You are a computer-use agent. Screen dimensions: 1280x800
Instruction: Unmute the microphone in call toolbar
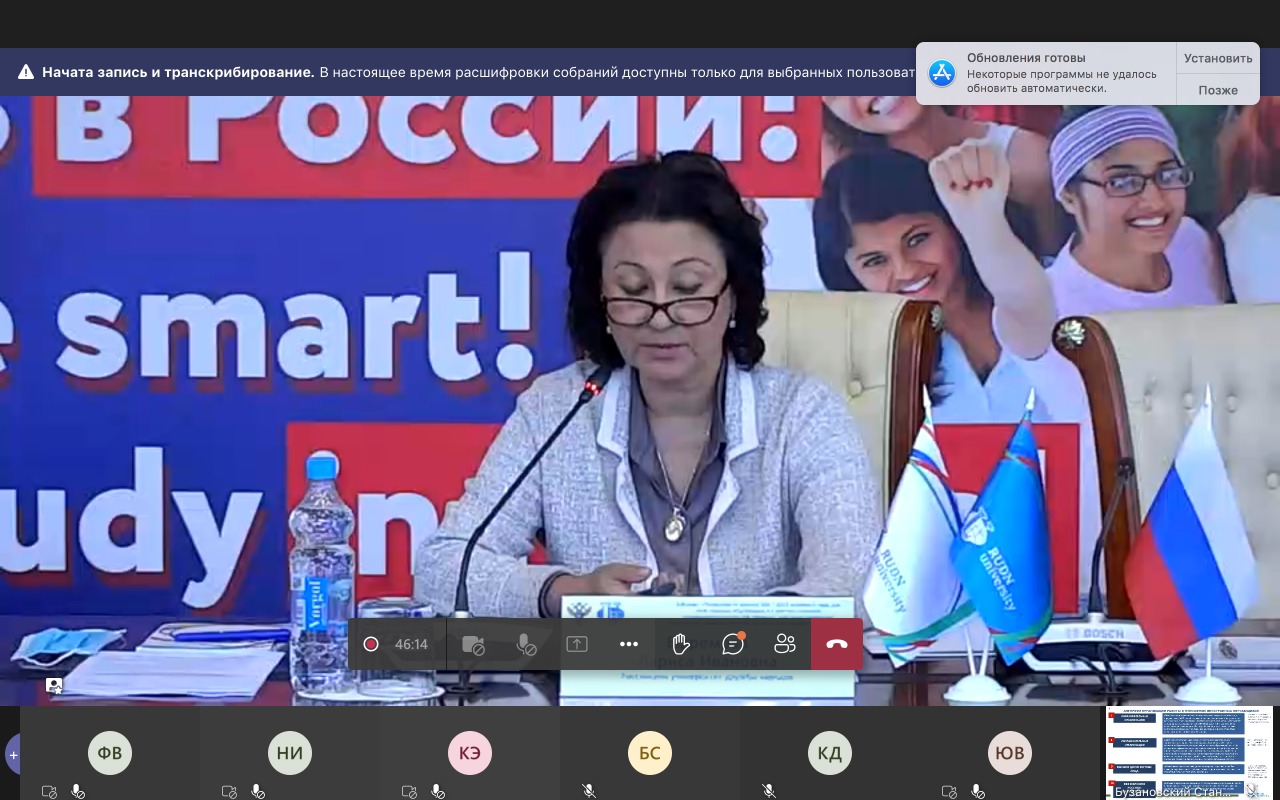525,644
